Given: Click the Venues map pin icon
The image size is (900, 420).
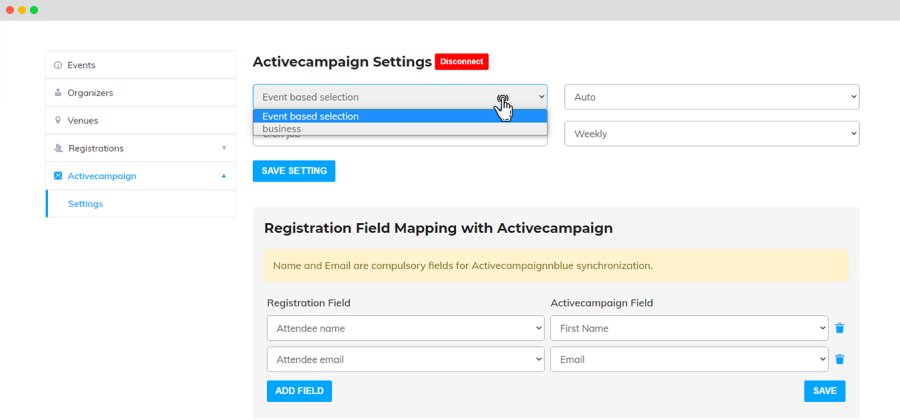Looking at the screenshot, I should click(57, 120).
